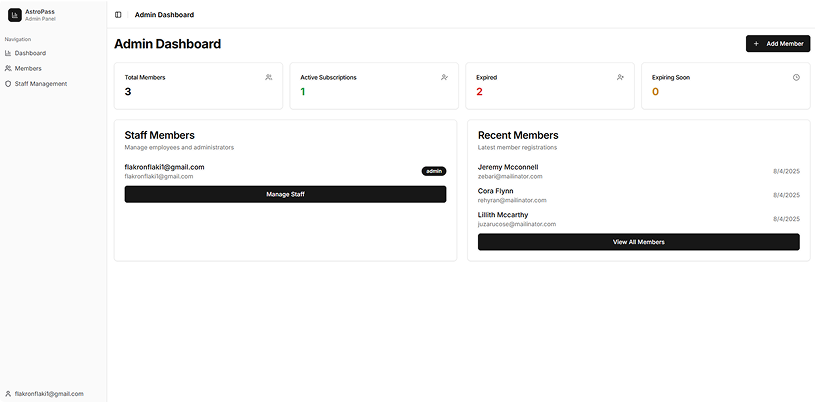Click the 8/4/2025 date for Lillith Mccarthy

[x=786, y=219]
